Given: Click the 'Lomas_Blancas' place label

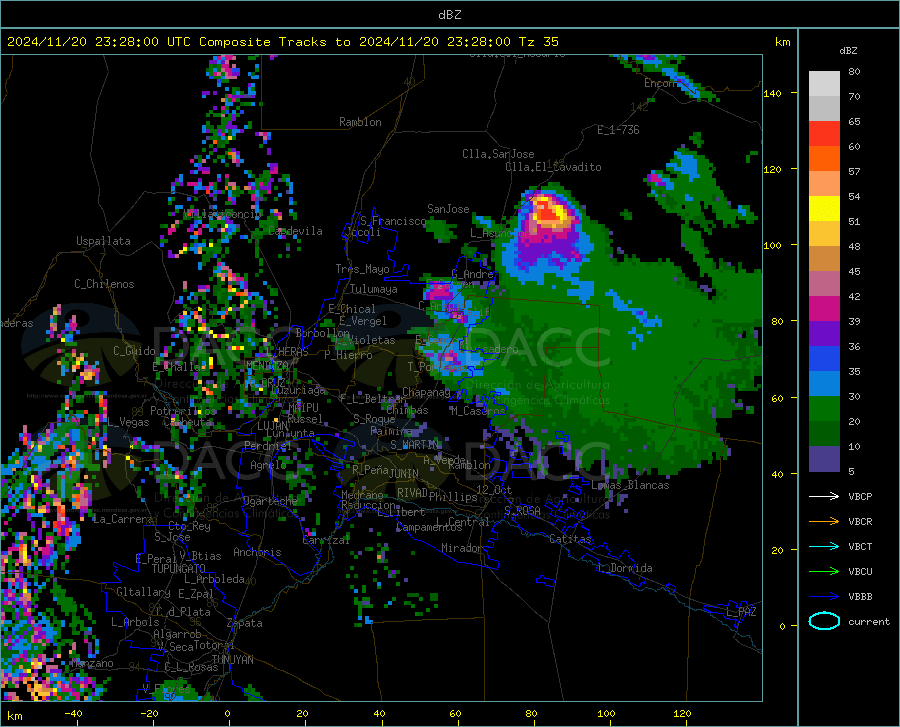Looking at the screenshot, I should pos(630,485).
